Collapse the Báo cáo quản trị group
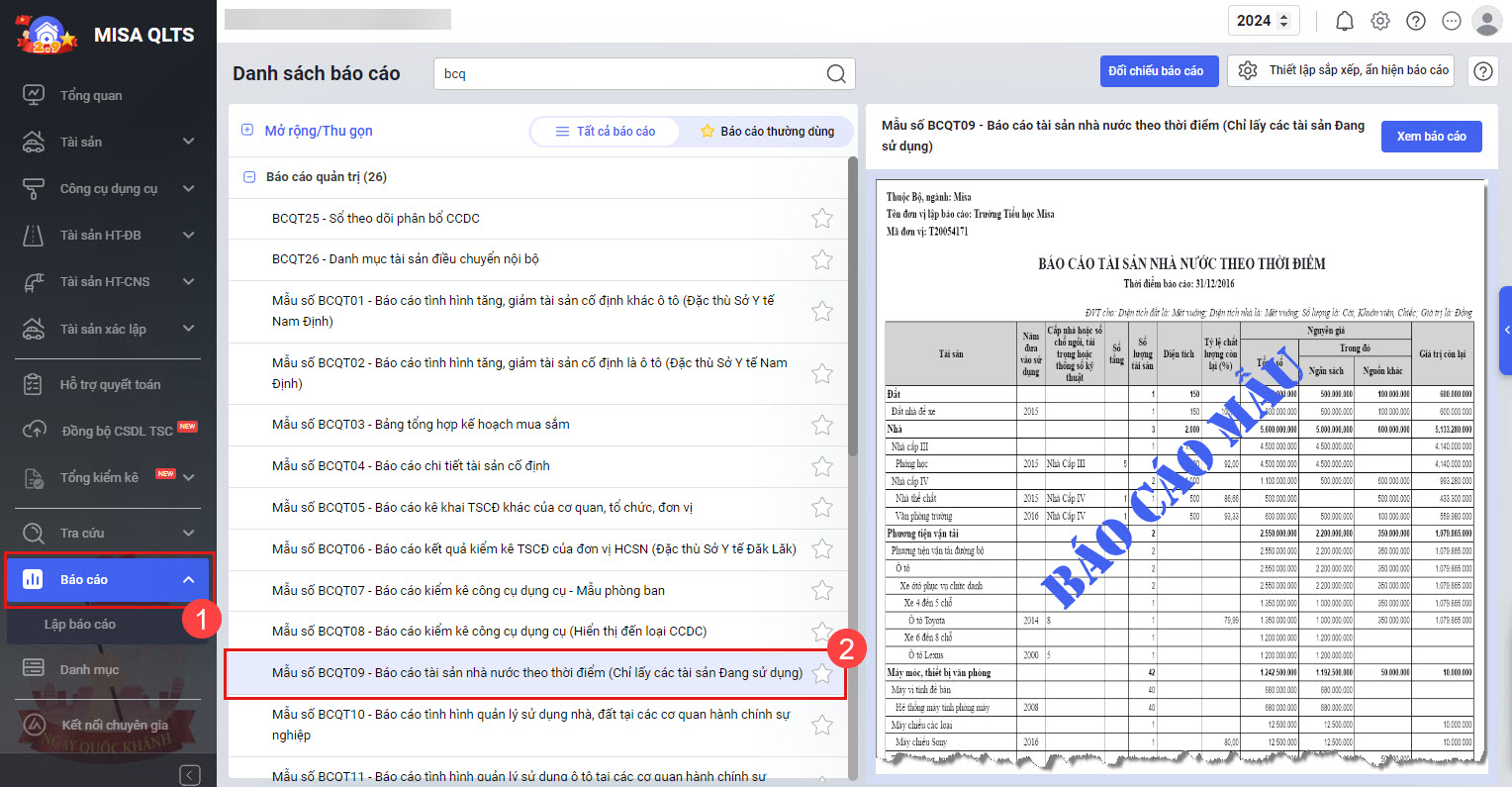 (249, 177)
